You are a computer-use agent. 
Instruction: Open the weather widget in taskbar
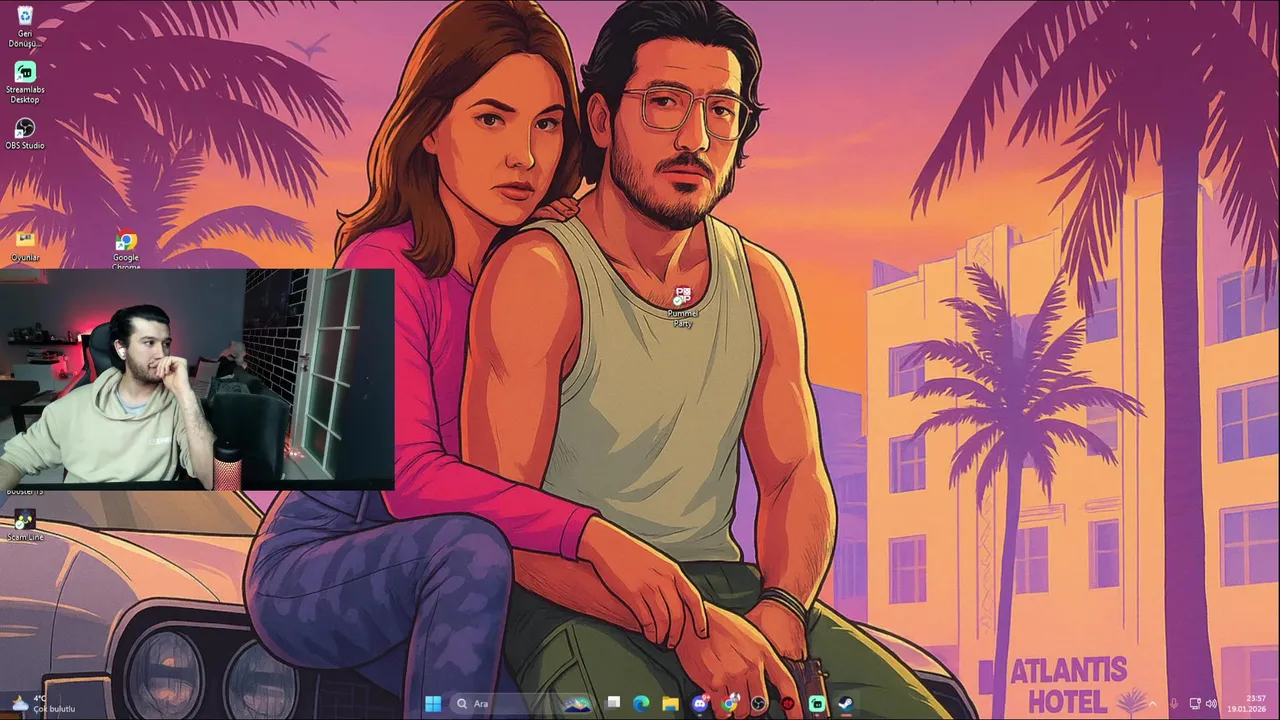pyautogui.click(x=44, y=704)
